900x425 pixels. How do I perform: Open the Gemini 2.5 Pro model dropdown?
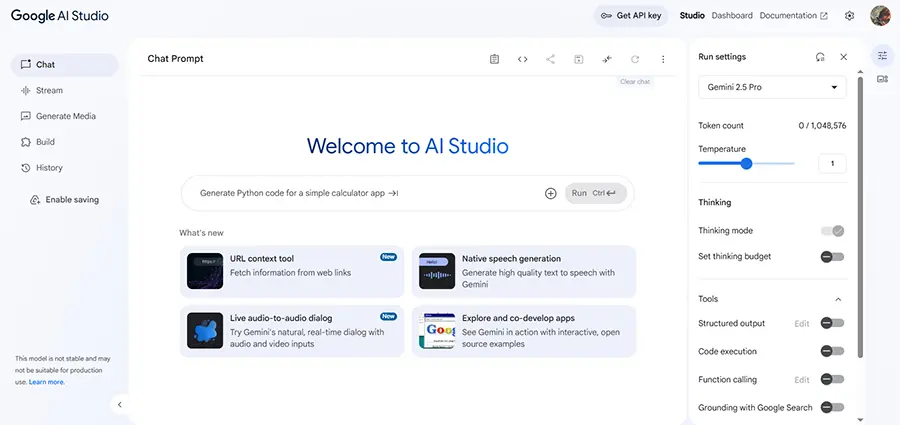click(772, 87)
